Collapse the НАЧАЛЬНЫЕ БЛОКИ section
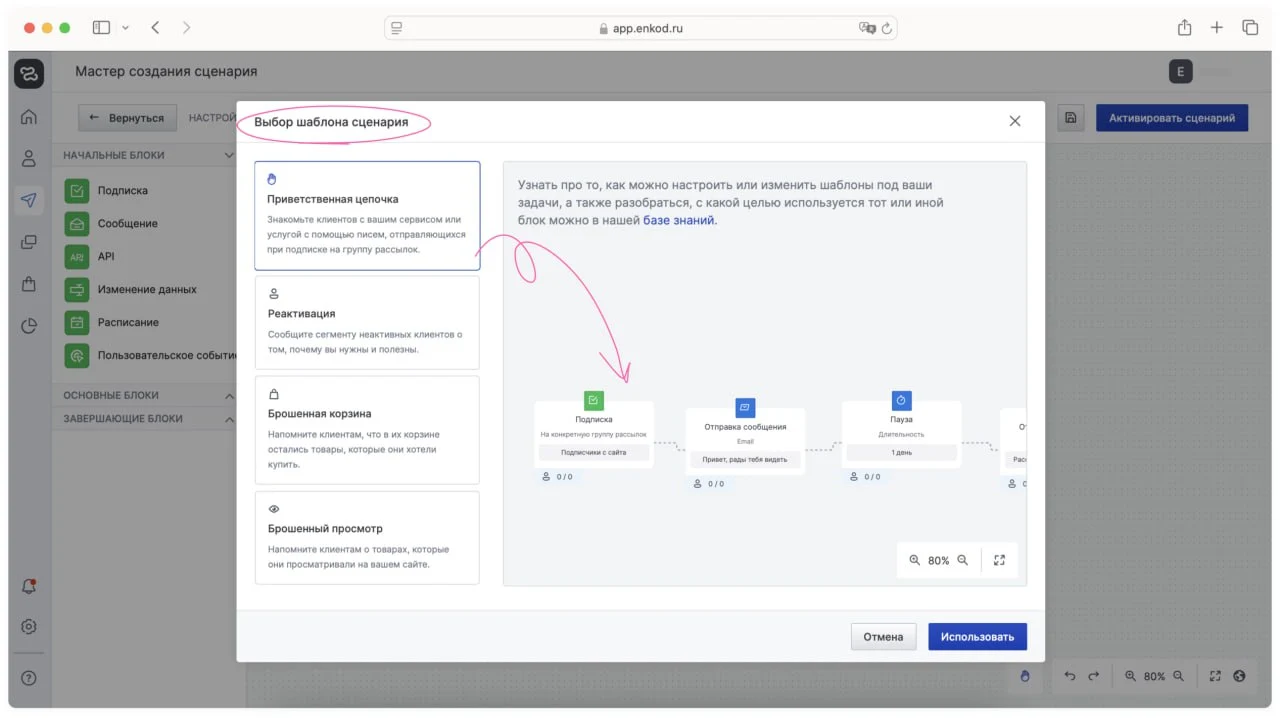Image resolution: width=1280 pixels, height=718 pixels. click(x=228, y=156)
